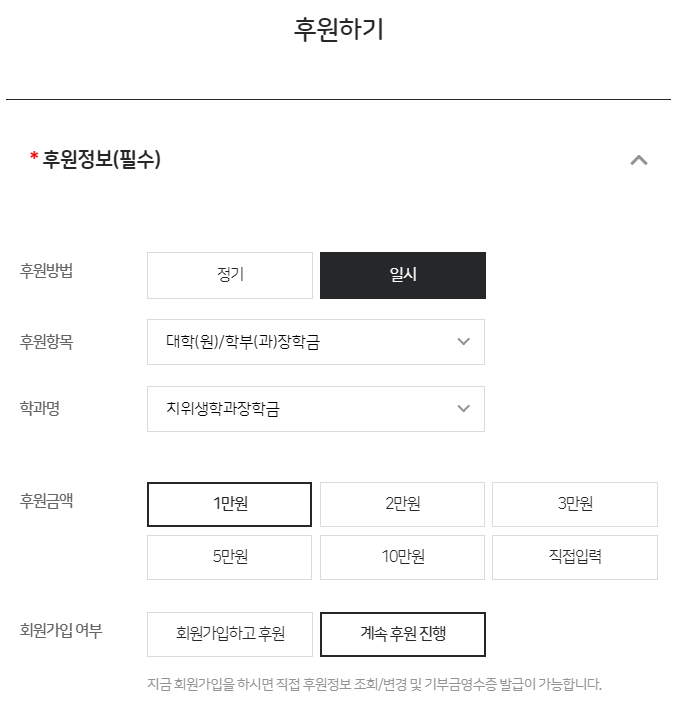
Task: Select 직접입력 to enter custom amount
Action: pos(575,557)
